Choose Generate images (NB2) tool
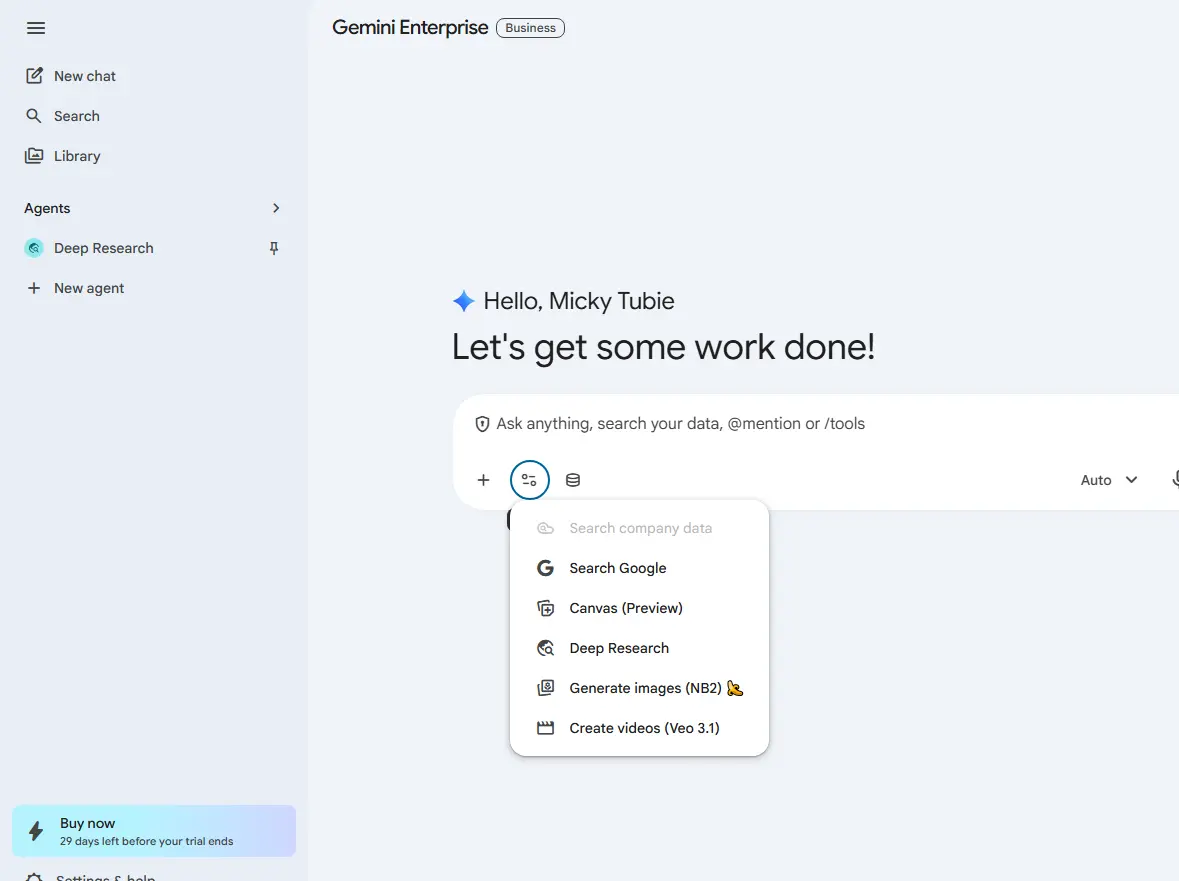 (x=639, y=688)
